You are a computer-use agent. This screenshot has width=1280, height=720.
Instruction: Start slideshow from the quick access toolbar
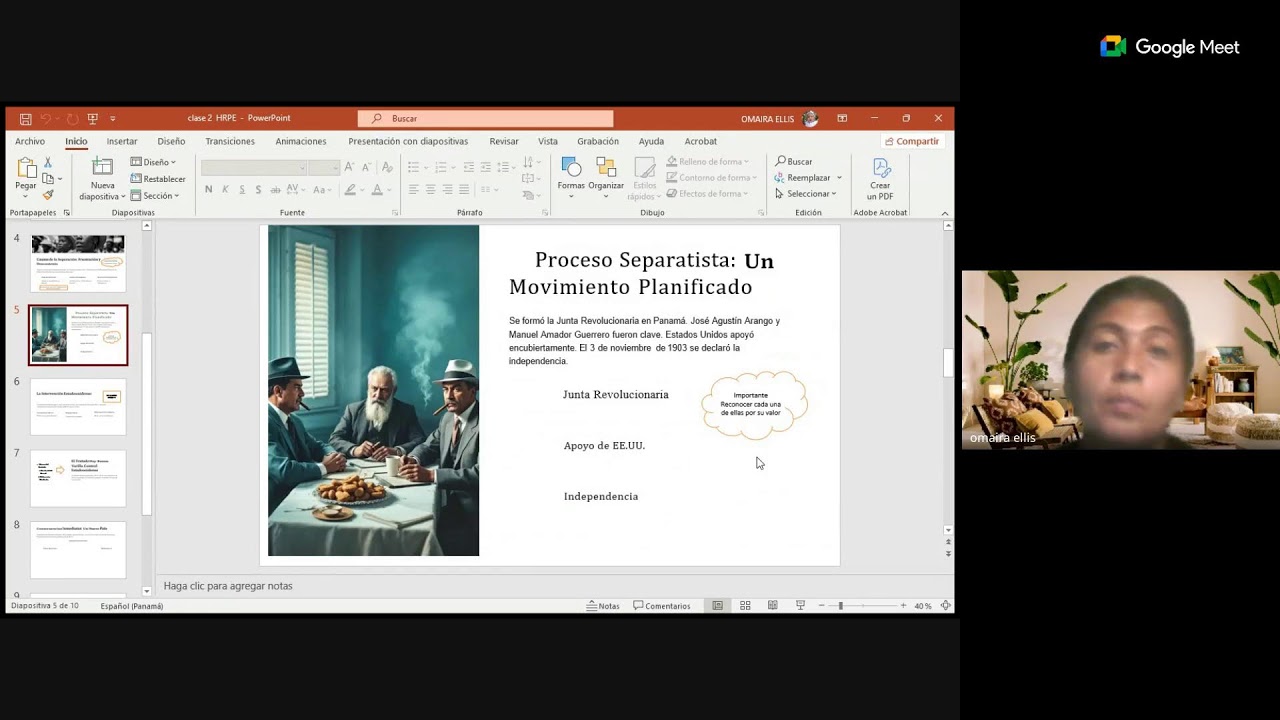click(x=93, y=118)
